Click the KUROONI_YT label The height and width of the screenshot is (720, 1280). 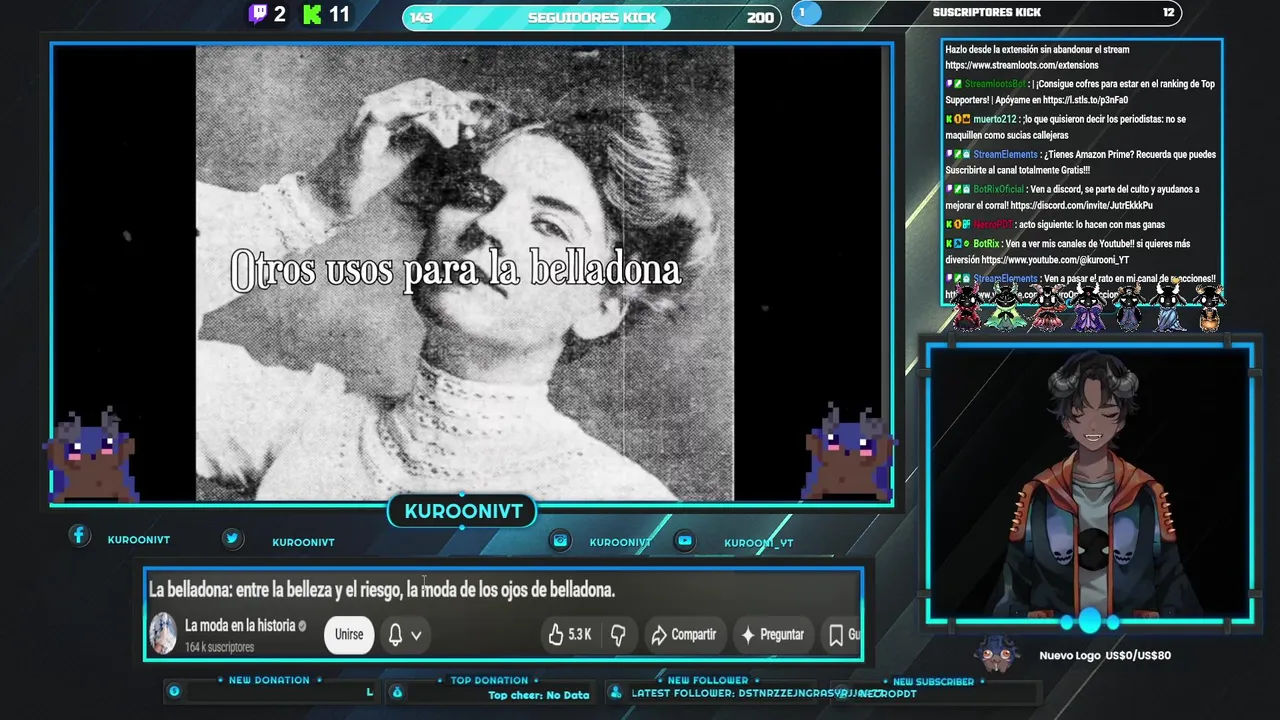click(758, 543)
